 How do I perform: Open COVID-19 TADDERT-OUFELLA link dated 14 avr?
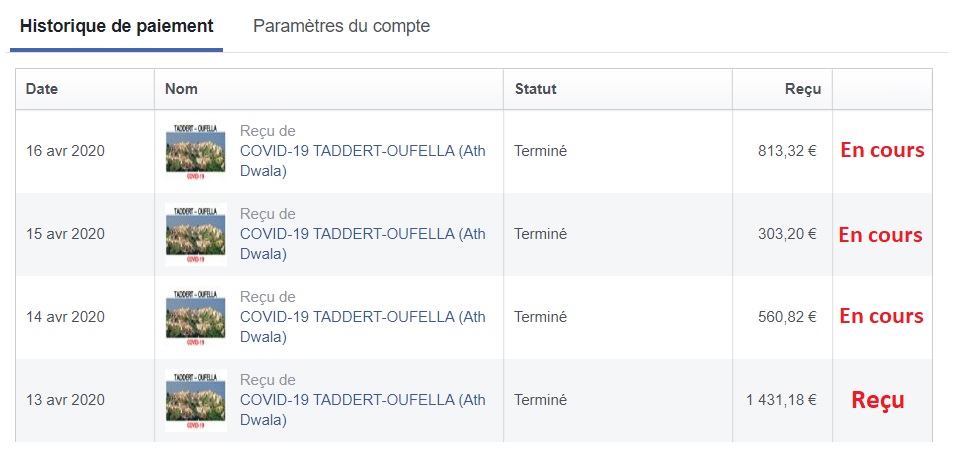point(363,327)
